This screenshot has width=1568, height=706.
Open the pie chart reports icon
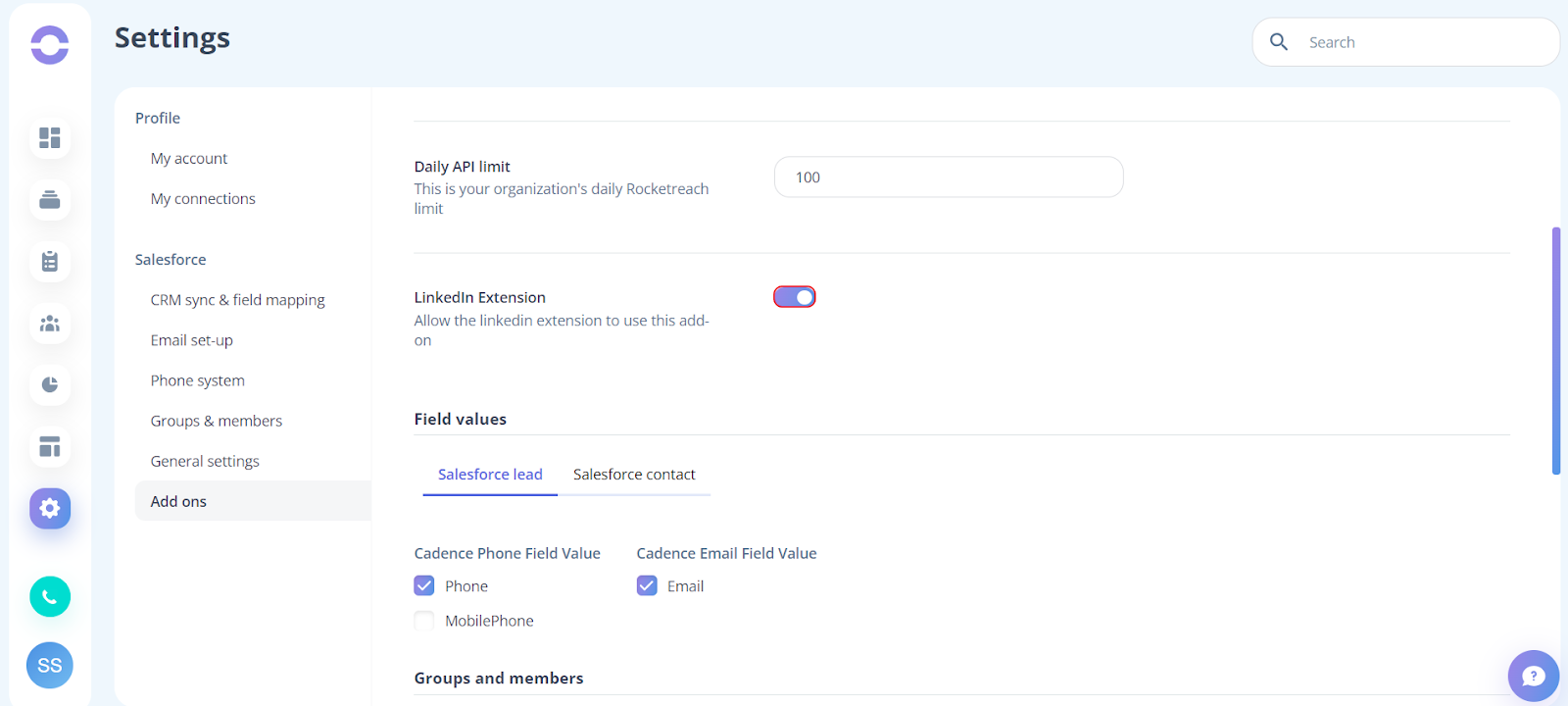coord(50,384)
